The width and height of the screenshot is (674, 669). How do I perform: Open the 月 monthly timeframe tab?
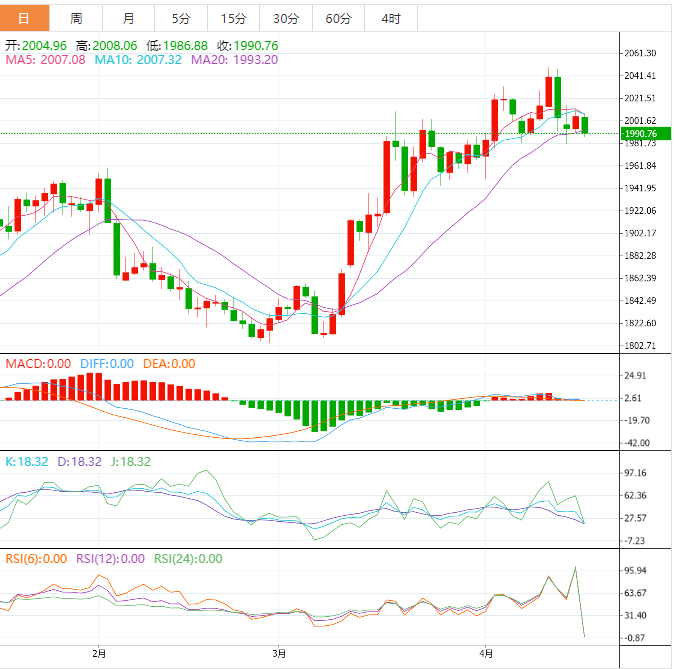[x=128, y=18]
